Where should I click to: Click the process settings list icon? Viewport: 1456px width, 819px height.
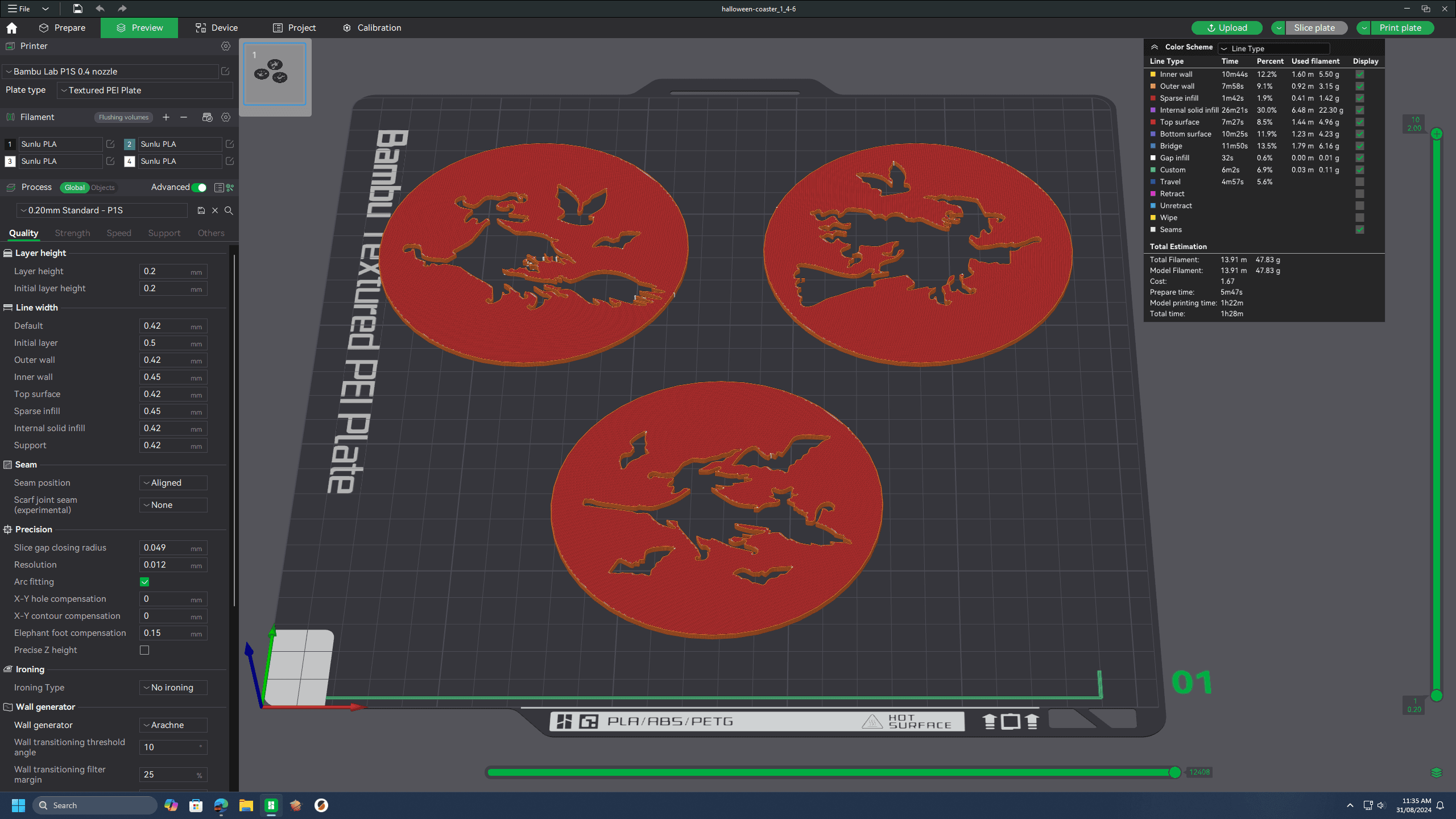point(219,187)
